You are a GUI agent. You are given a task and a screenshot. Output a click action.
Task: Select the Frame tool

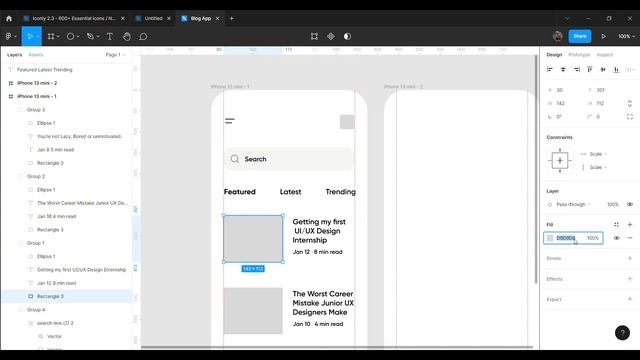coord(51,36)
